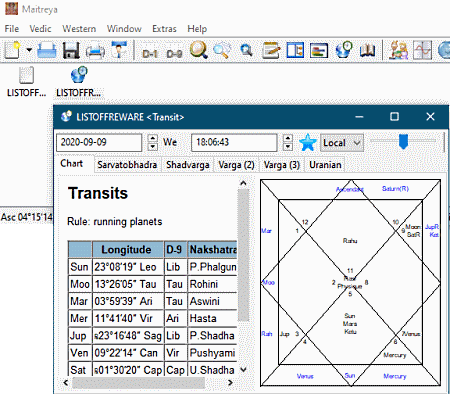Set transit to now with the blue star
Image resolution: width=450 pixels, height=394 pixels.
click(x=307, y=143)
